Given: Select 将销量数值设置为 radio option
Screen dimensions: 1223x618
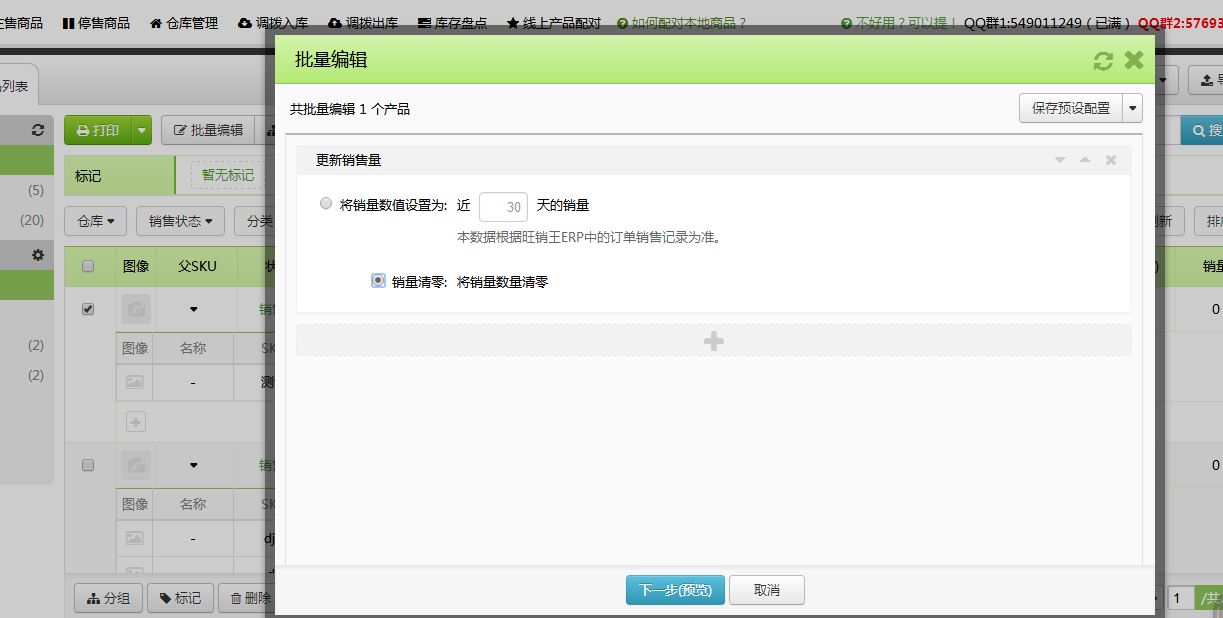Looking at the screenshot, I should pyautogui.click(x=326, y=204).
